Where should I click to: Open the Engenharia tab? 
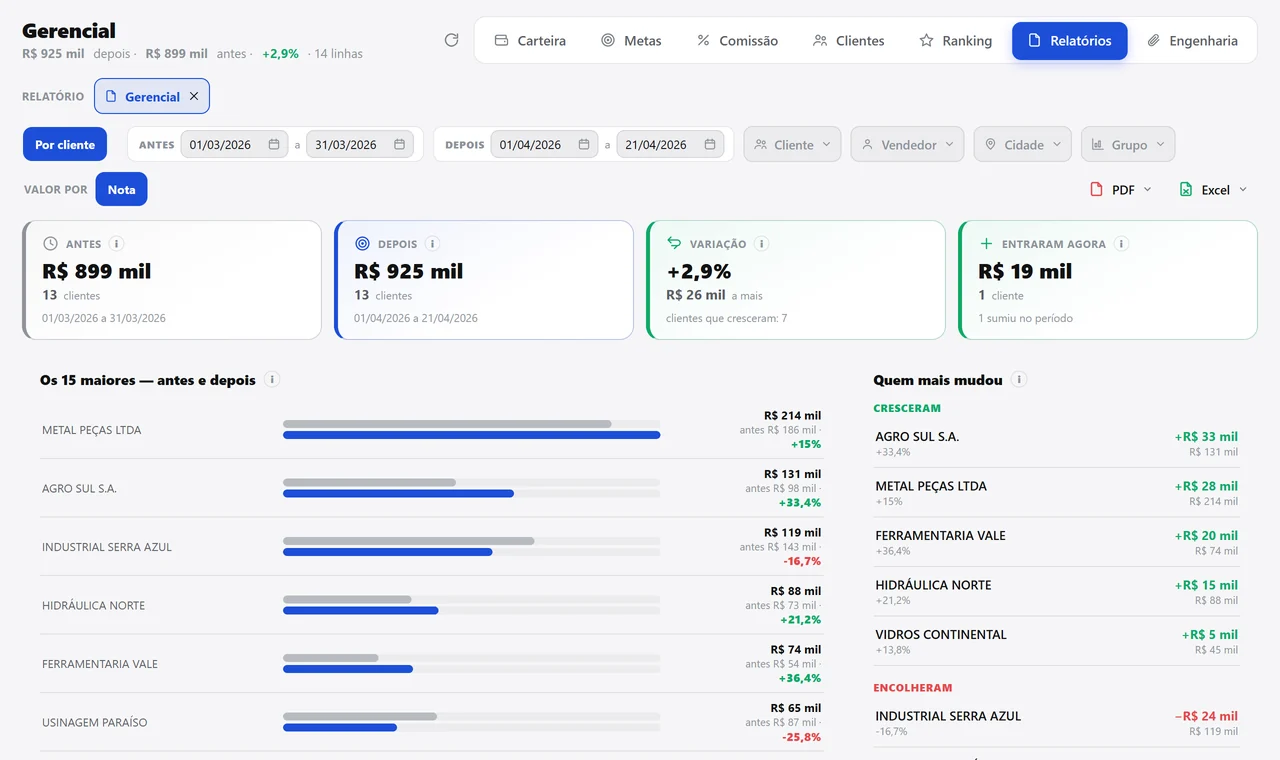click(x=1192, y=40)
